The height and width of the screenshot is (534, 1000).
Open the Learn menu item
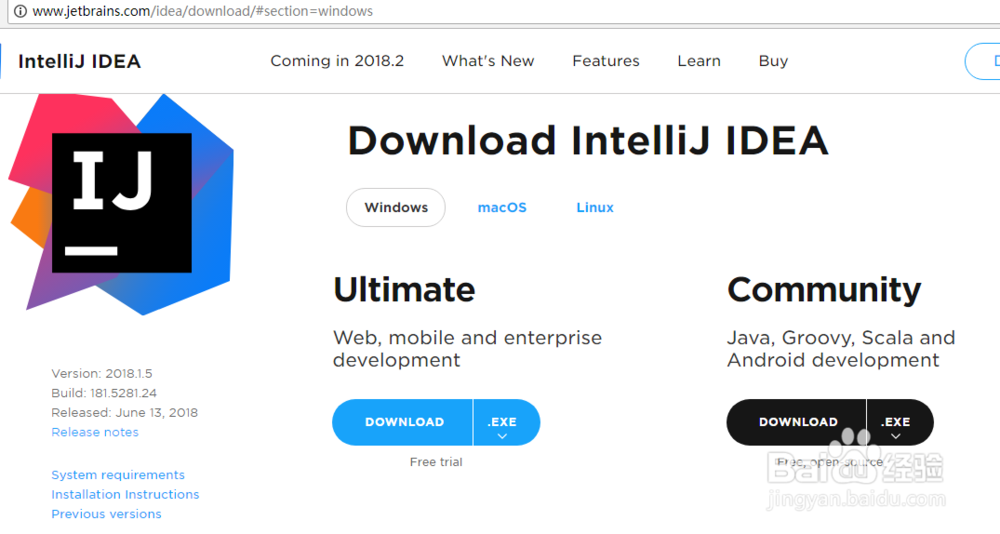click(699, 61)
